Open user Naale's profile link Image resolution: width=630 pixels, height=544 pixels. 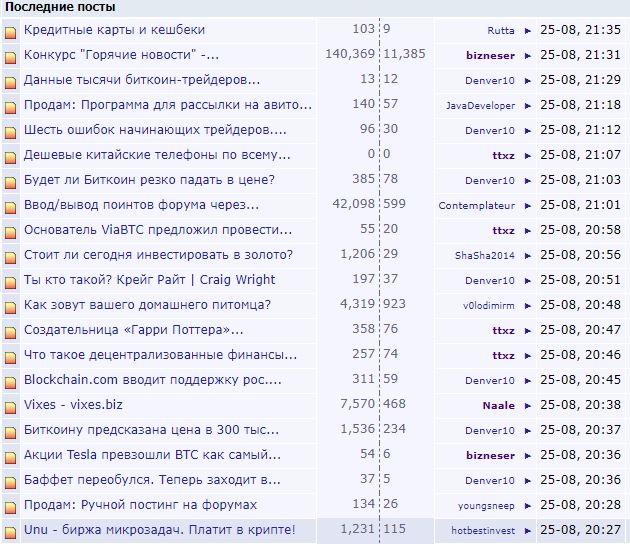[x=499, y=406]
